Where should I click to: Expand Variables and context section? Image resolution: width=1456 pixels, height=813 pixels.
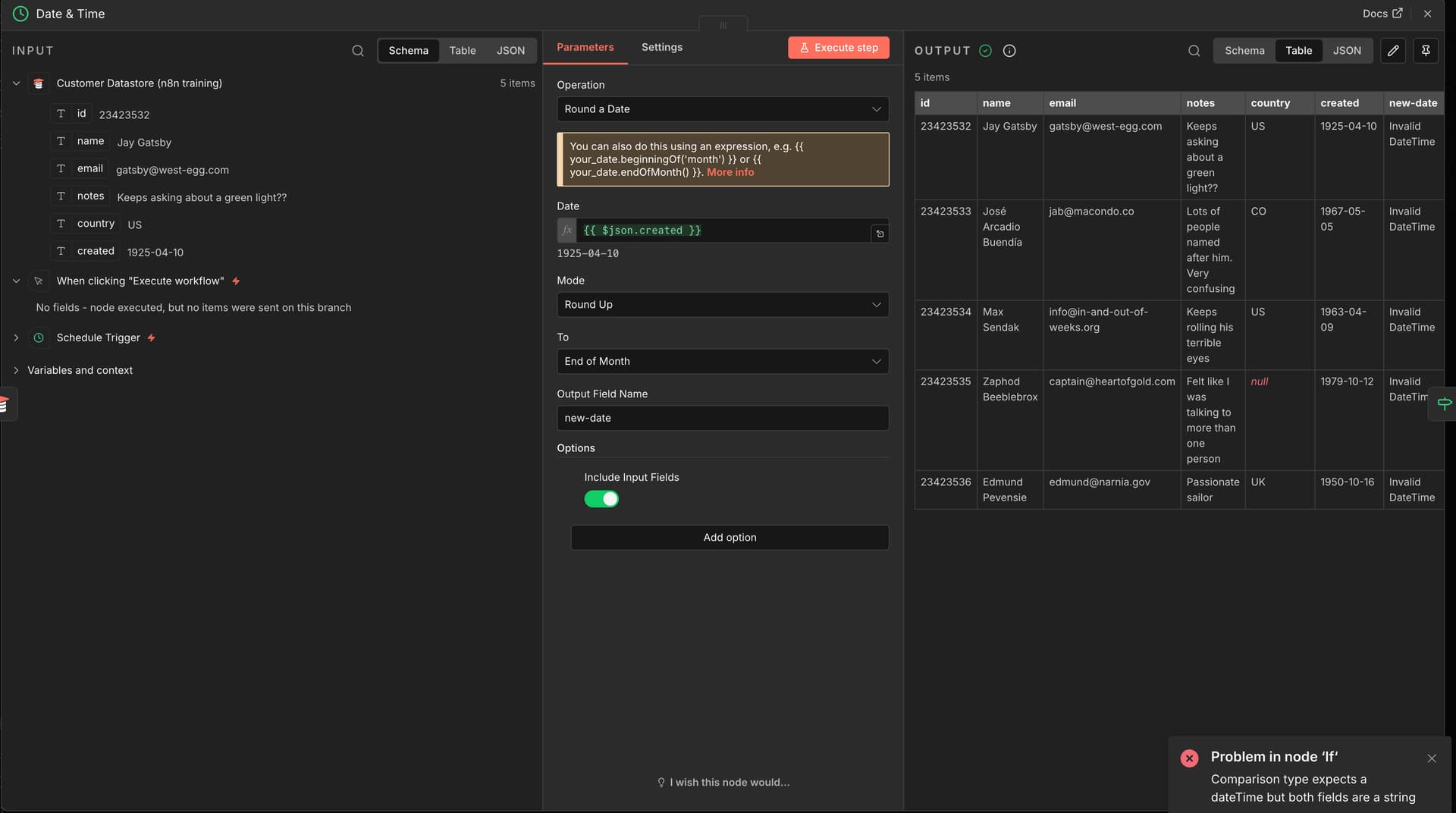[x=16, y=370]
